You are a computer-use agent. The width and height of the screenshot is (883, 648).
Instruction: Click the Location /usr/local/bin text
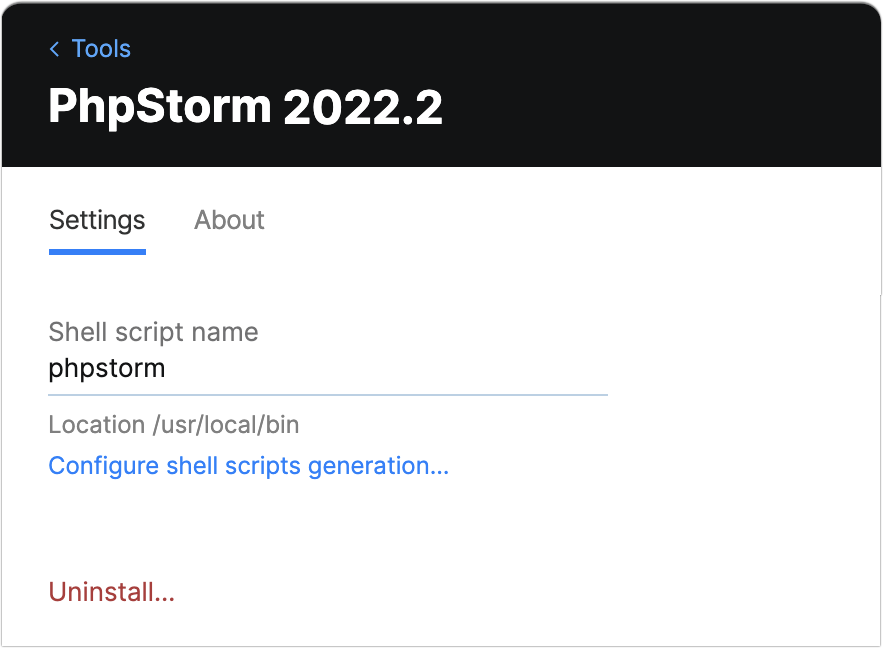pos(173,424)
